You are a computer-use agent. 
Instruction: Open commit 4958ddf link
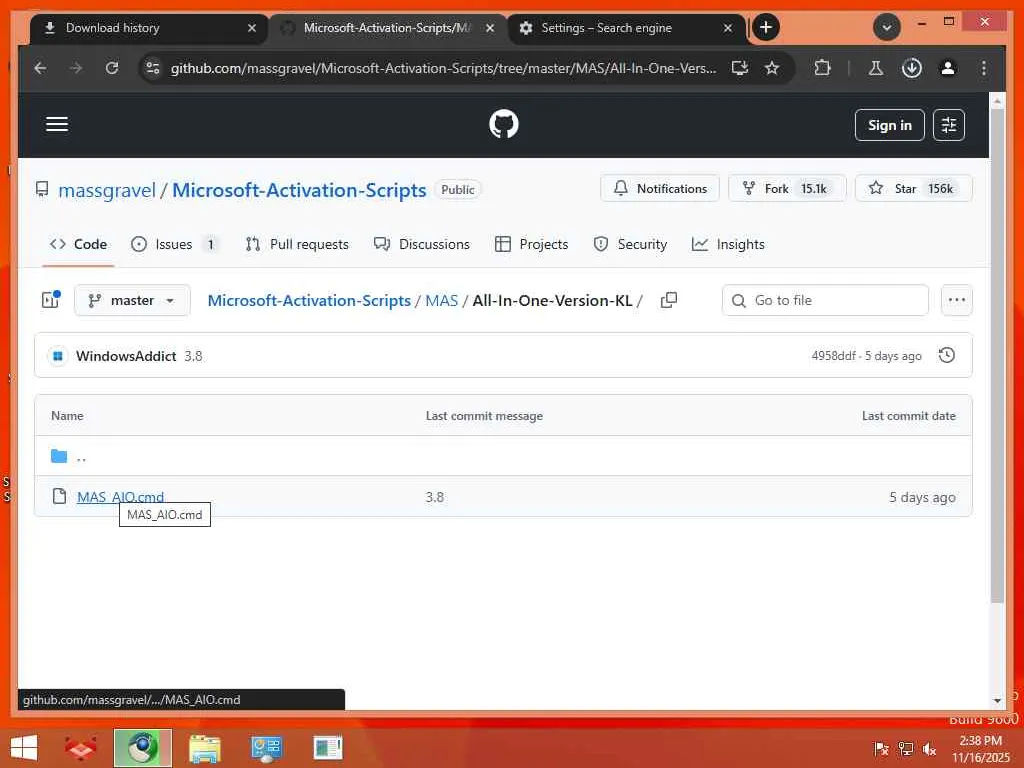833,356
